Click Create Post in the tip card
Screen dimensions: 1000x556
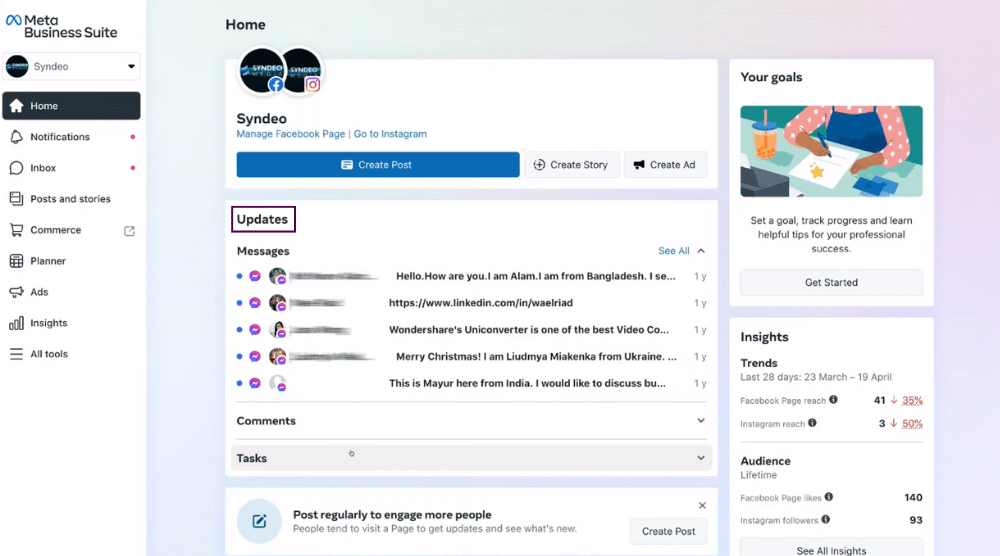(668, 531)
